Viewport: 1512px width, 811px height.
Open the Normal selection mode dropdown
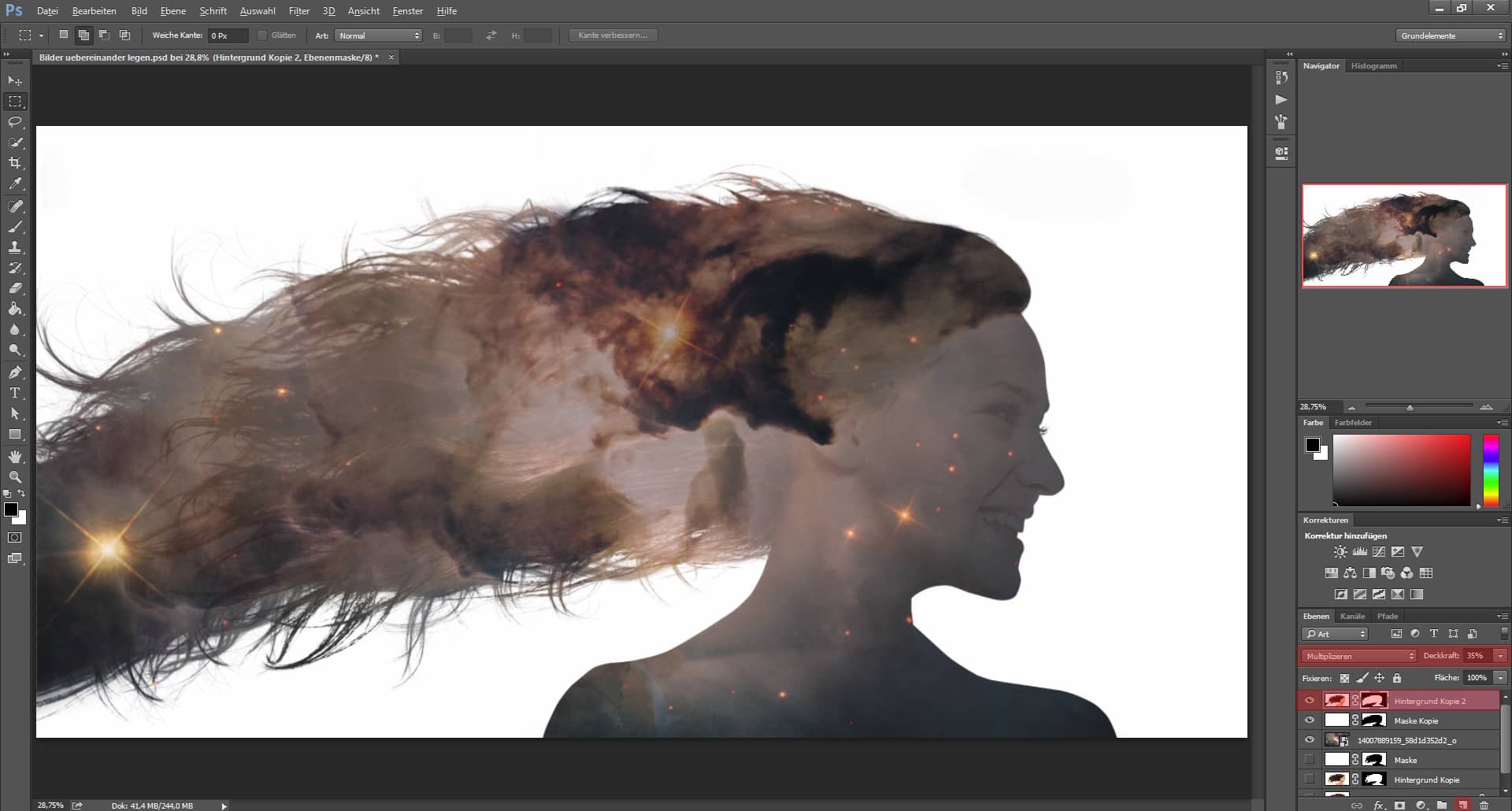(378, 35)
